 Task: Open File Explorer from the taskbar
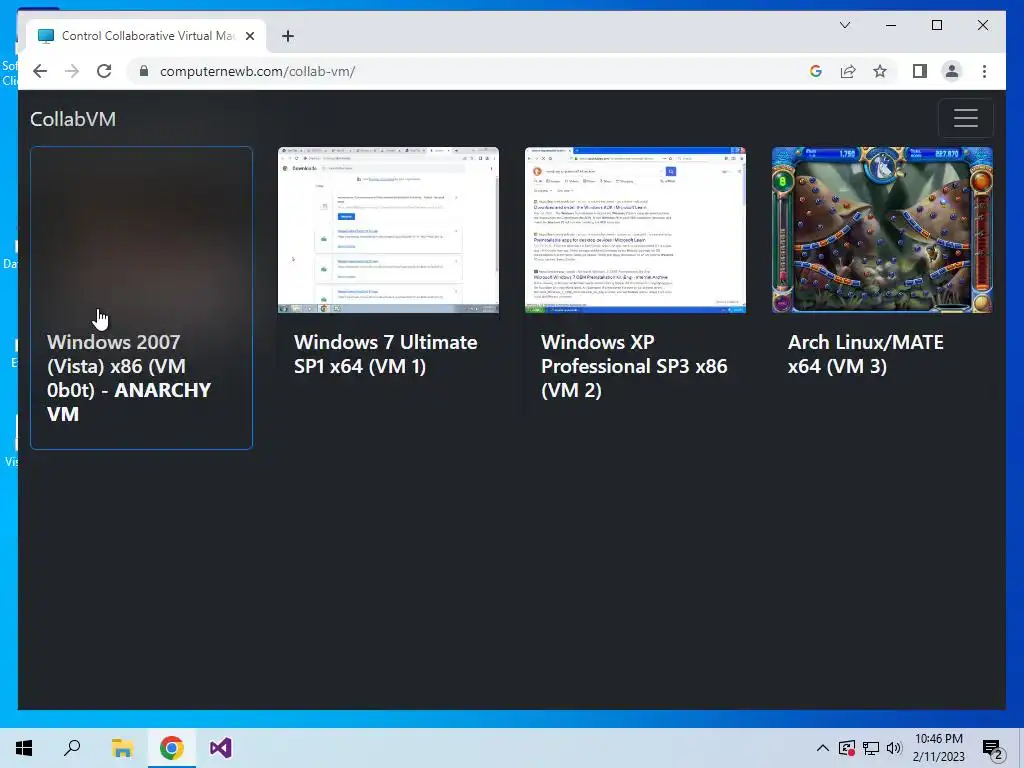(x=122, y=748)
